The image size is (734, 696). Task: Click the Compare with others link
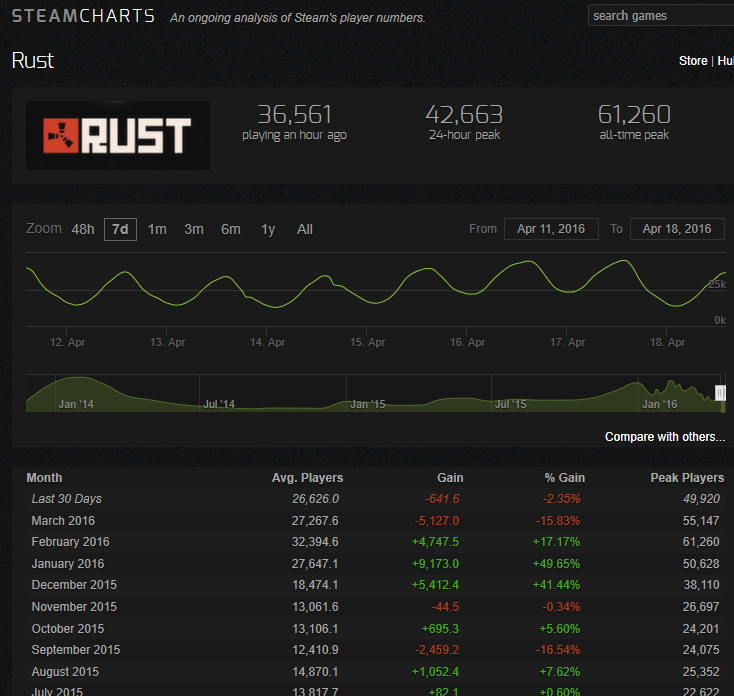pos(665,437)
